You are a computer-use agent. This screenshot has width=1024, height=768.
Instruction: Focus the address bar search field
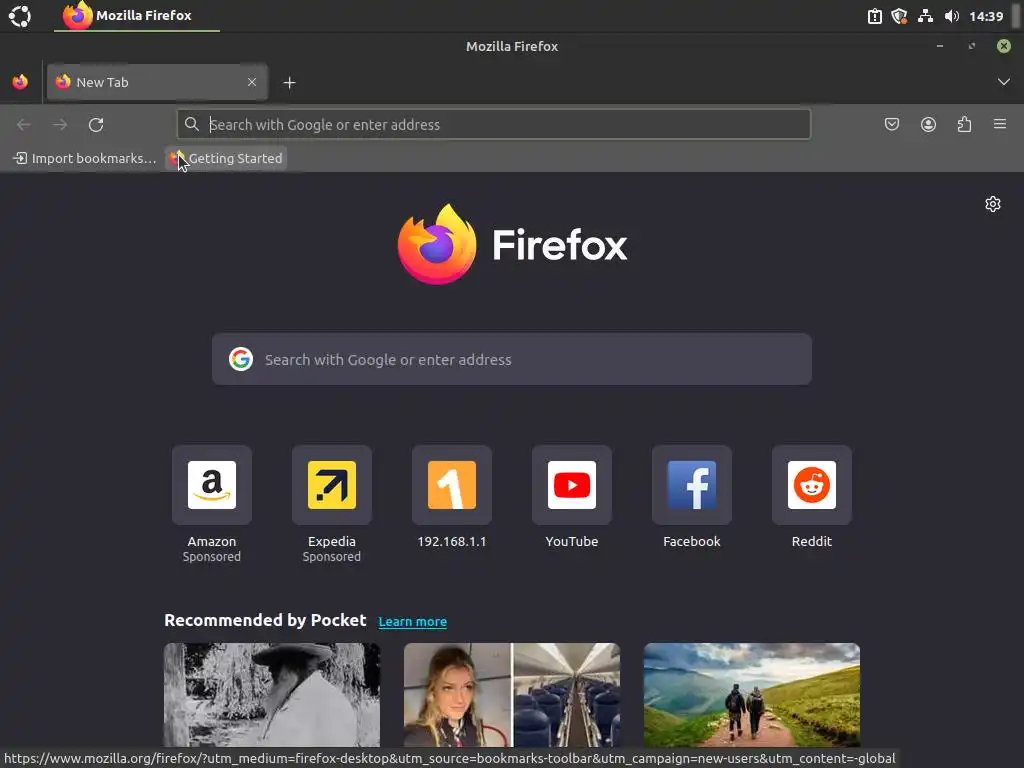click(x=494, y=124)
